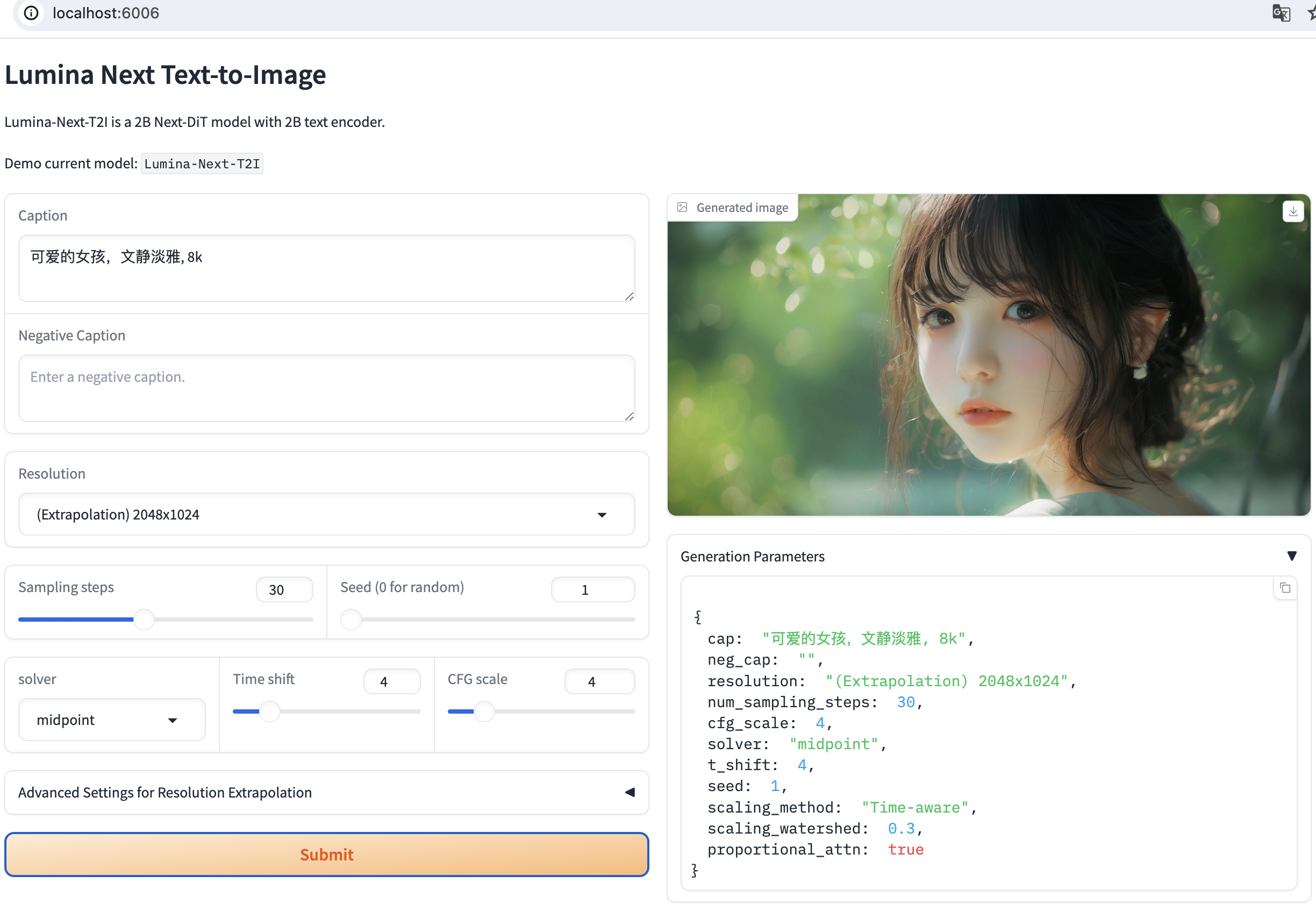Viewport: 1316px width, 911px height.
Task: Open the solver midpoint dropdown
Action: [112, 720]
